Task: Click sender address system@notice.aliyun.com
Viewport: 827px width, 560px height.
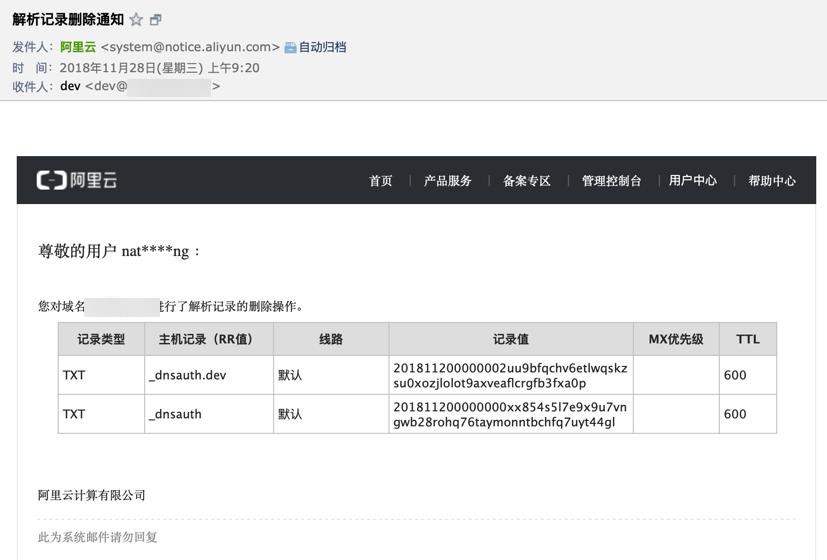Action: point(190,47)
